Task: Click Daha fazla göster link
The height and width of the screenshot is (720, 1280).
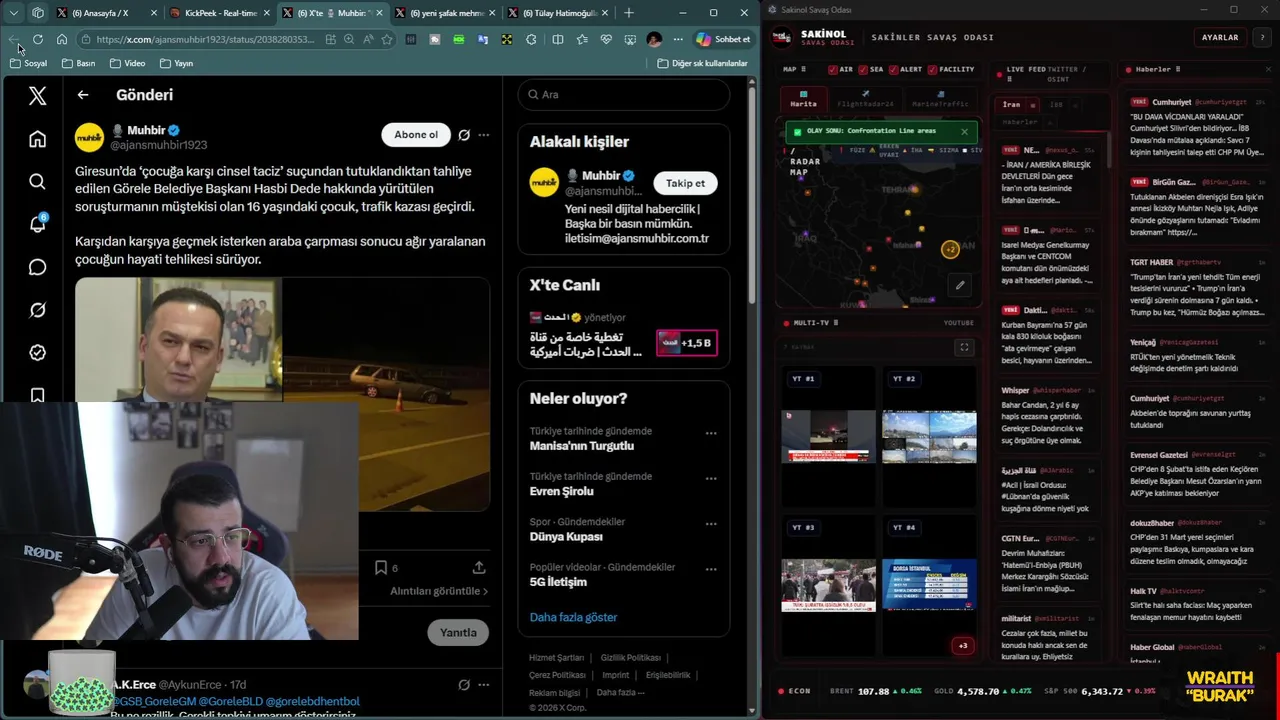Action: coord(573,617)
